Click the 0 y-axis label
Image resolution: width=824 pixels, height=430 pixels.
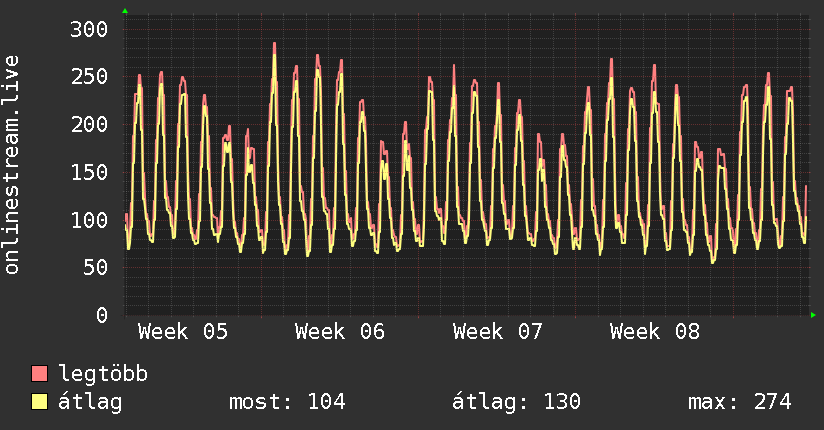click(102, 315)
